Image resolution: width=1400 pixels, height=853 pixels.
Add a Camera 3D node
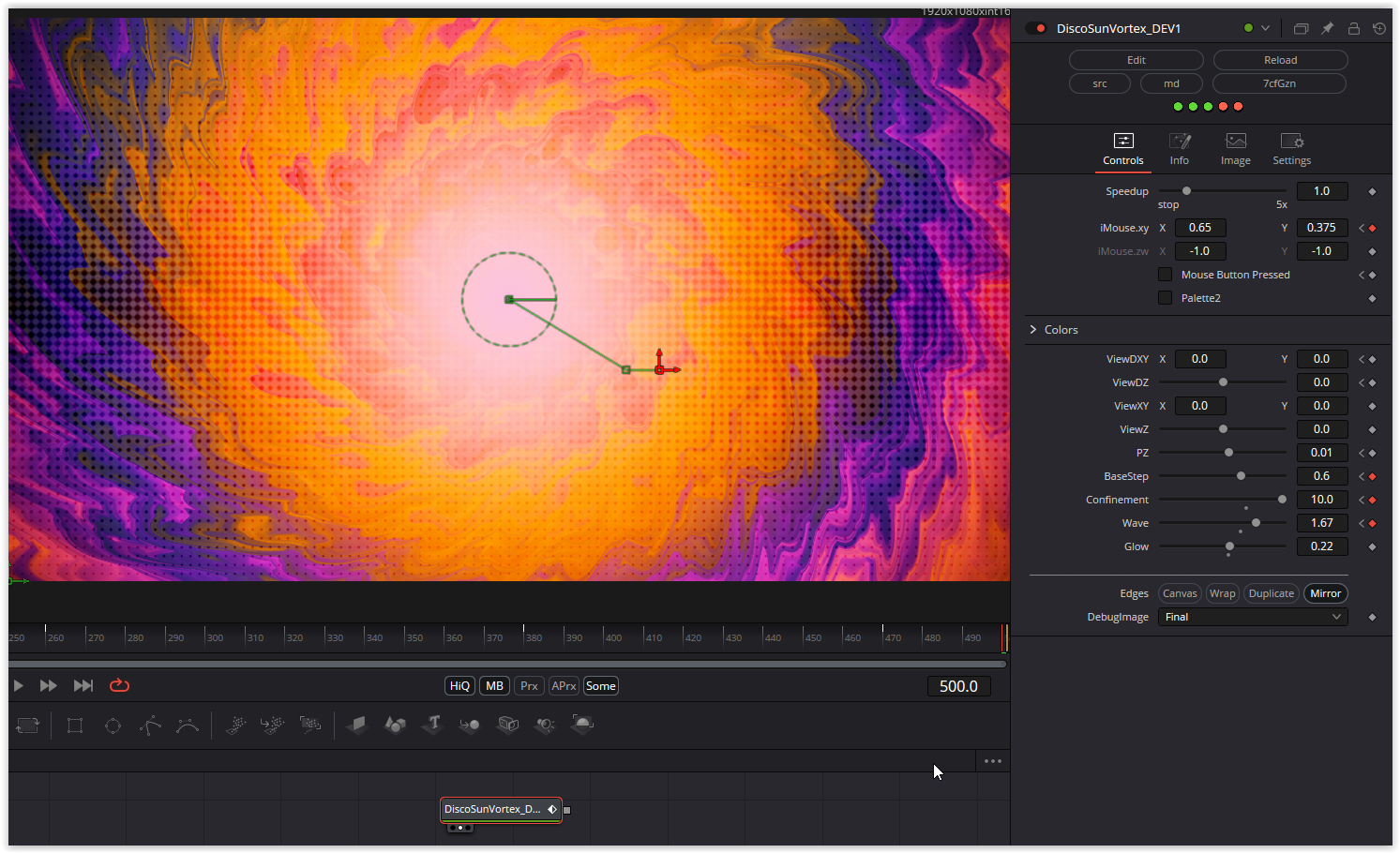click(x=507, y=725)
